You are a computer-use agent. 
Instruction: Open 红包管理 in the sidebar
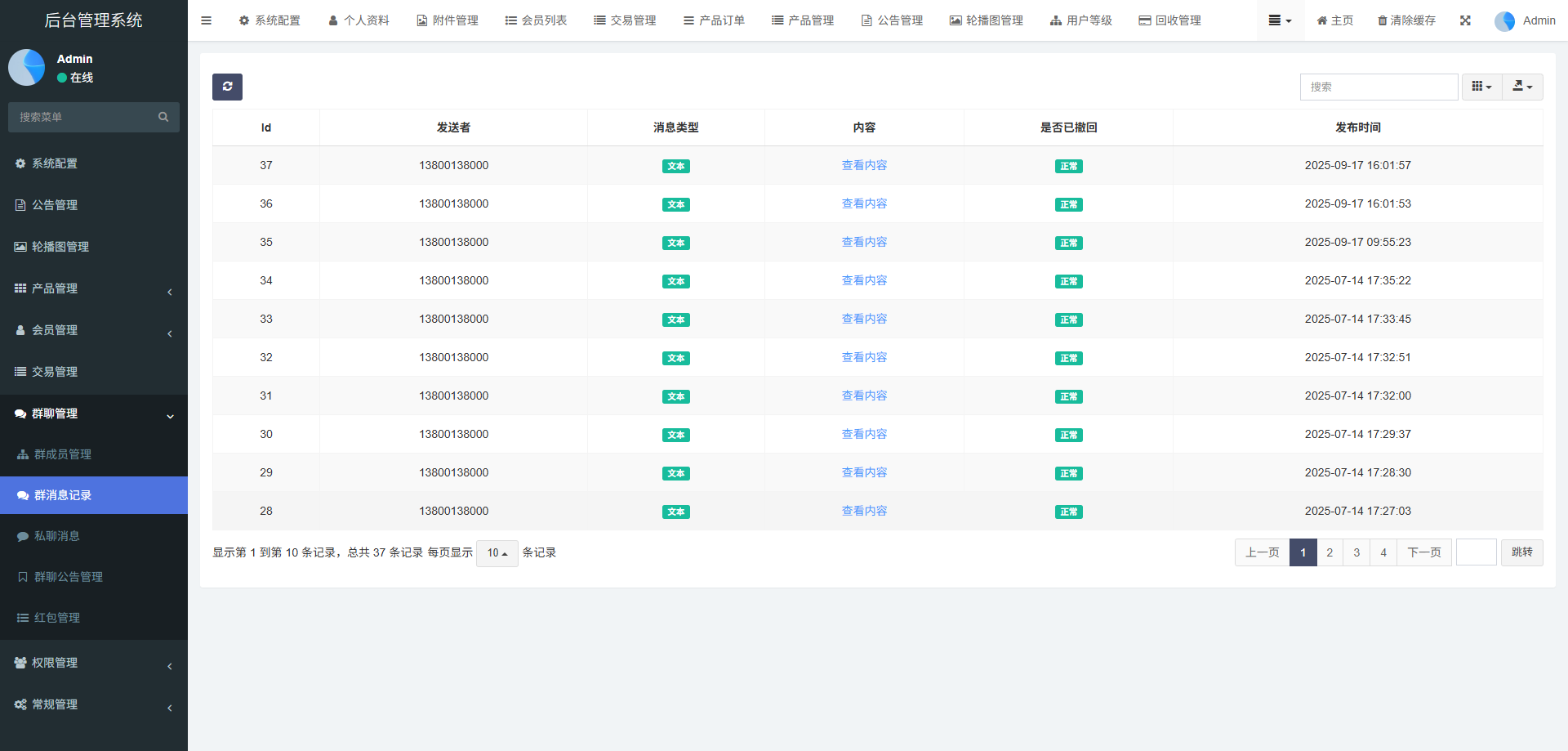(57, 618)
